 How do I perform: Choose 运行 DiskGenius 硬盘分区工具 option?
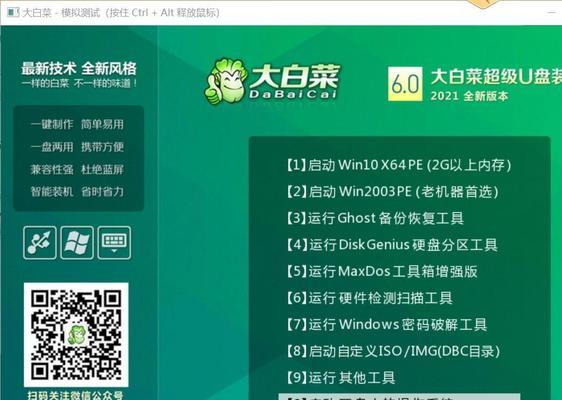392,245
